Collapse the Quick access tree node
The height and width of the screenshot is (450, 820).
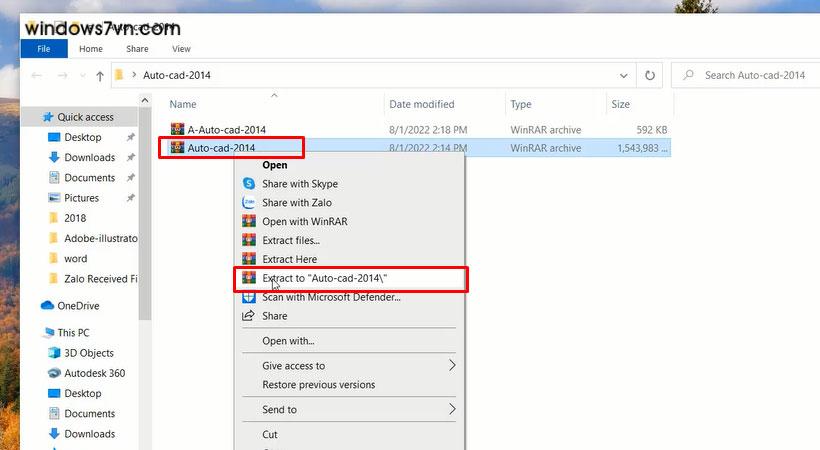pos(33,117)
